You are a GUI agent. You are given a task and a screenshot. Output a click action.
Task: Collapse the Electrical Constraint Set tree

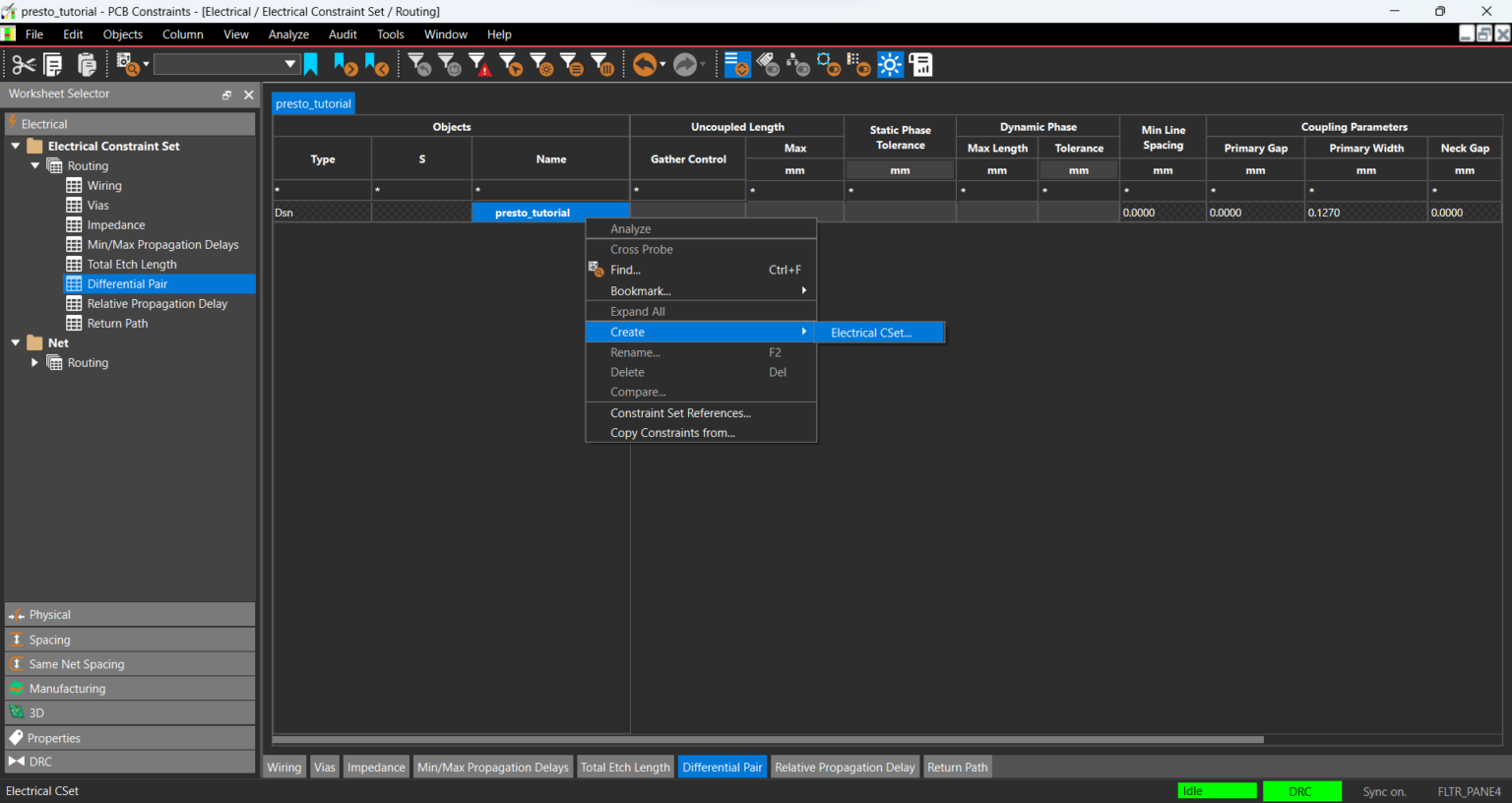(x=14, y=146)
